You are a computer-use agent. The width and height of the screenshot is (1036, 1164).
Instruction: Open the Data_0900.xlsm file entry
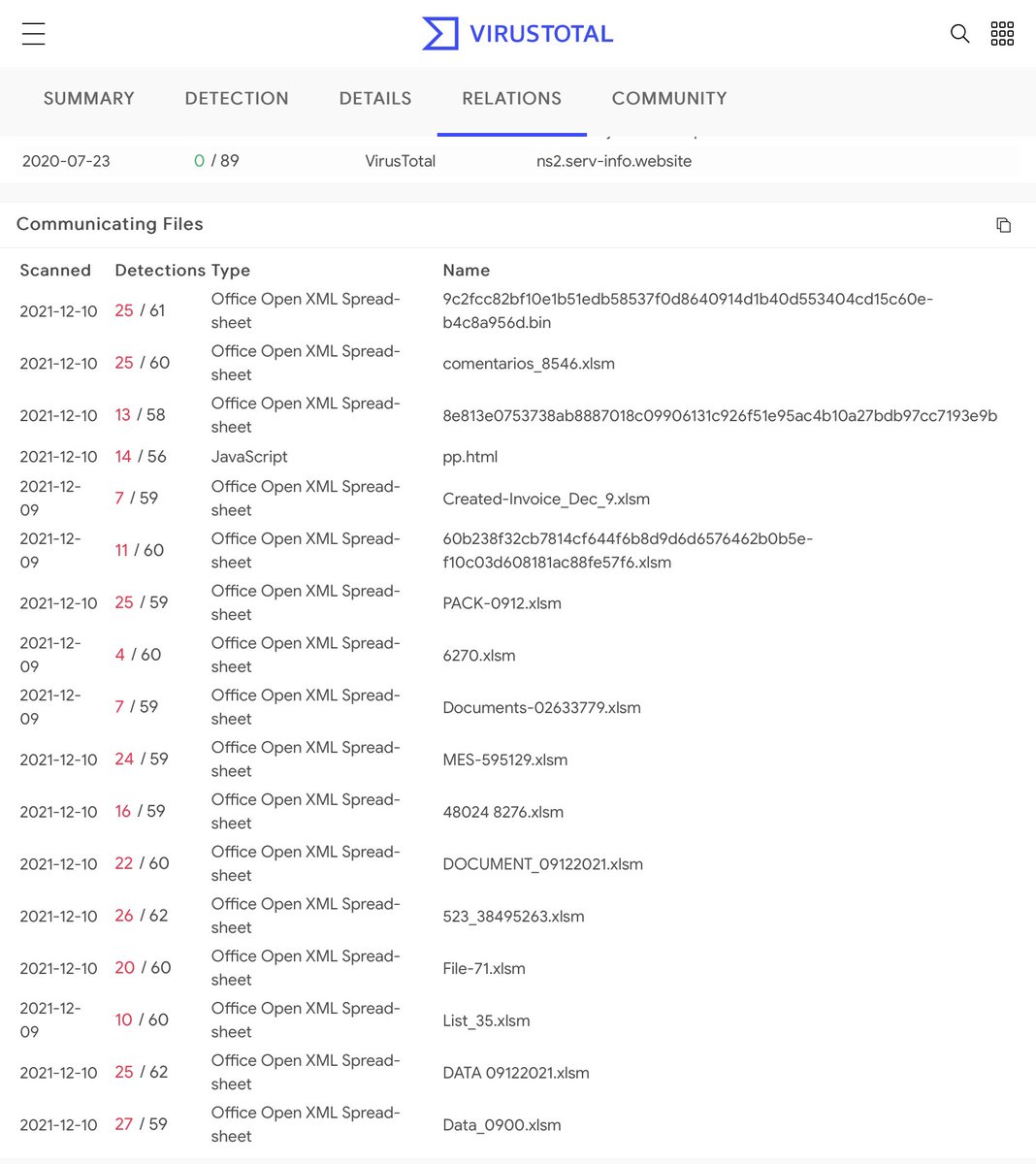point(501,1124)
